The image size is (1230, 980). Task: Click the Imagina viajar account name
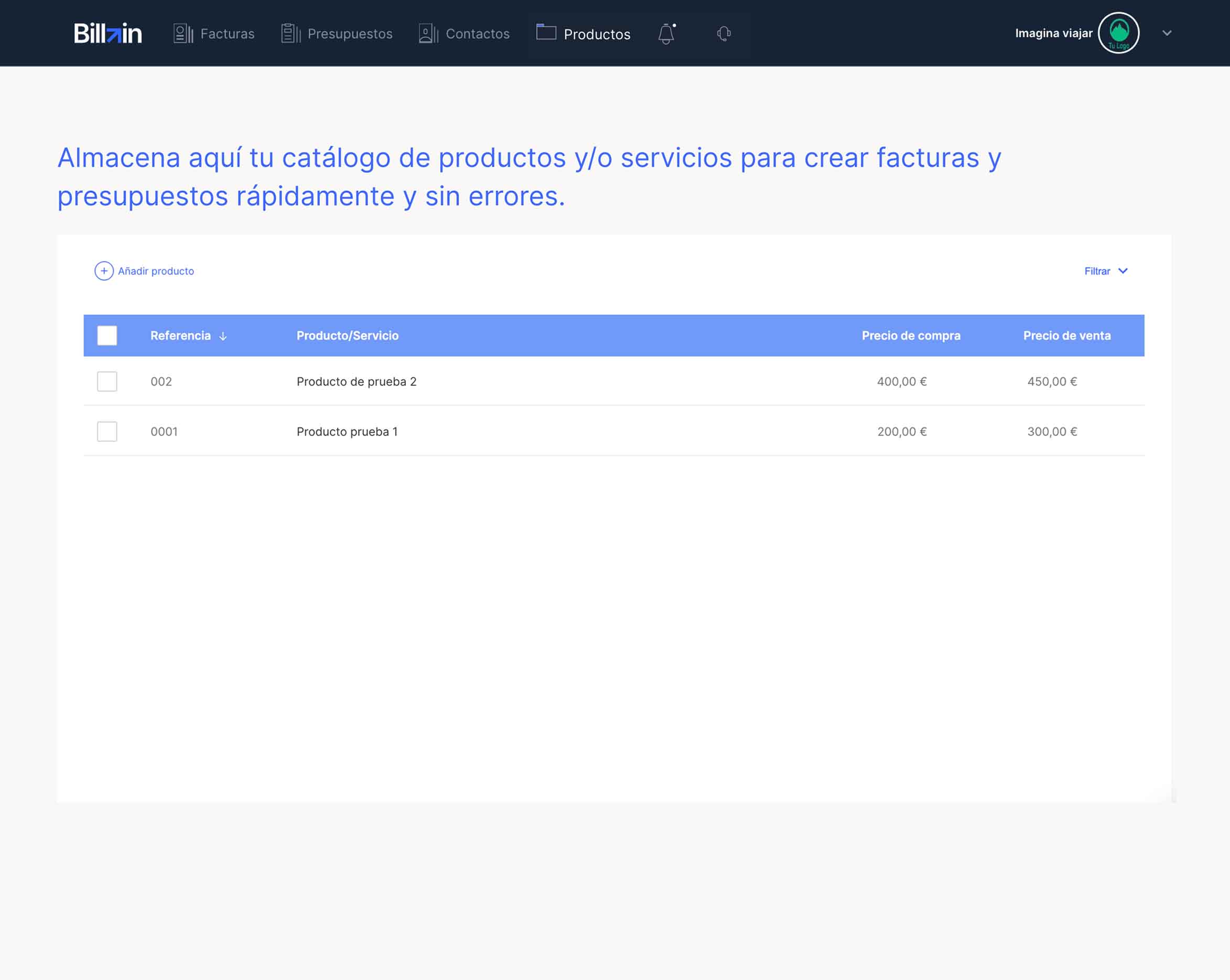(1053, 33)
